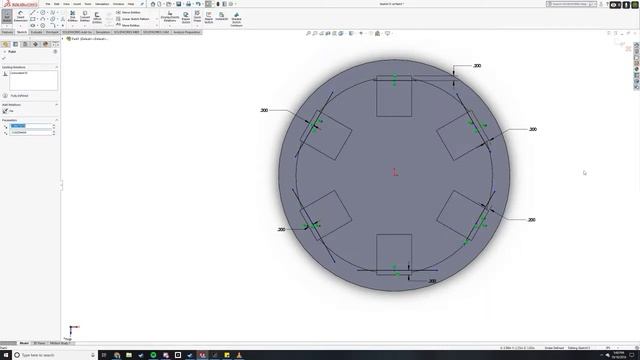Screen dimensions: 640x360
Task: Open File Explorer from the taskbar
Action: pyautogui.click(x=129, y=355)
